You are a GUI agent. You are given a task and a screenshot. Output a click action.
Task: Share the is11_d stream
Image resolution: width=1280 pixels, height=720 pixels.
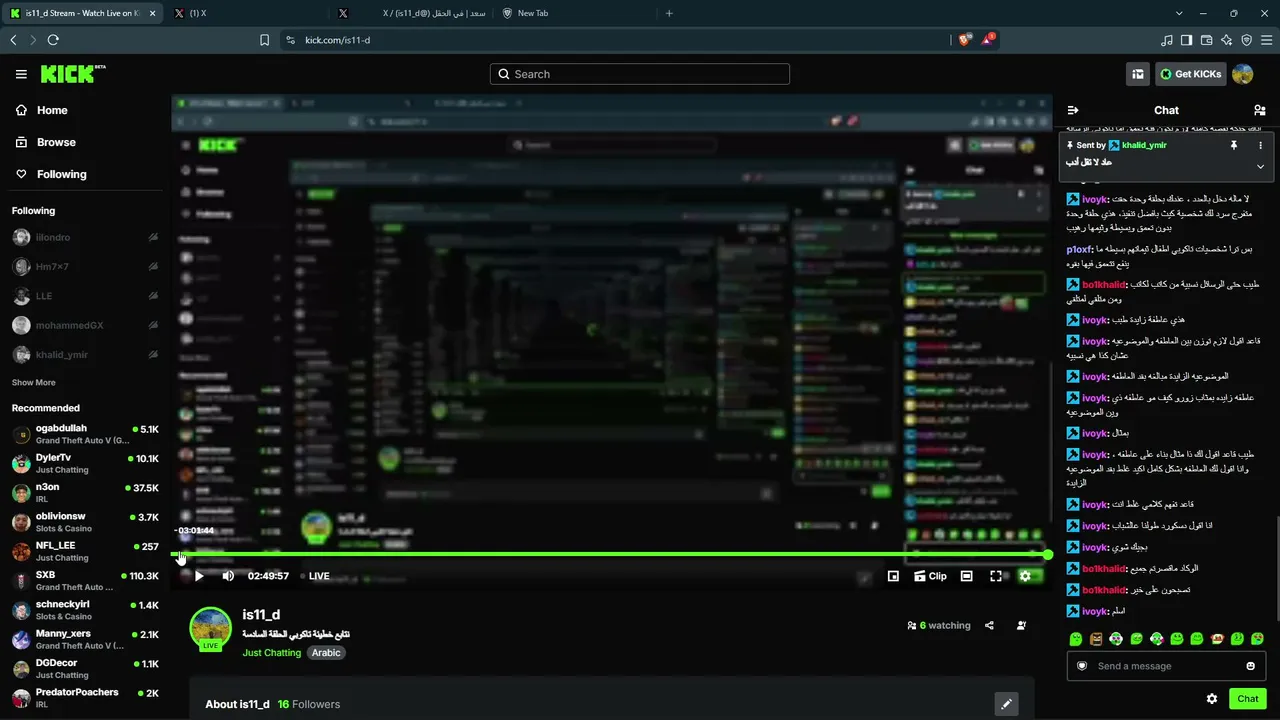(x=989, y=626)
